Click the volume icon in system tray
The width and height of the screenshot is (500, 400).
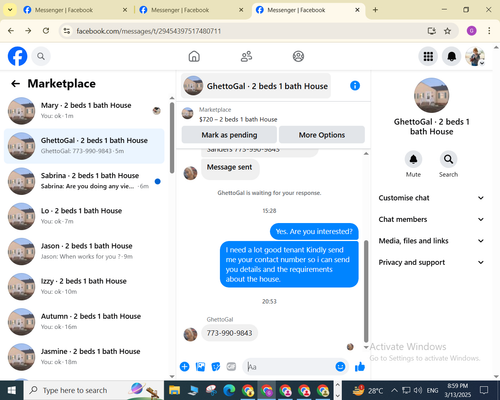click(418, 390)
